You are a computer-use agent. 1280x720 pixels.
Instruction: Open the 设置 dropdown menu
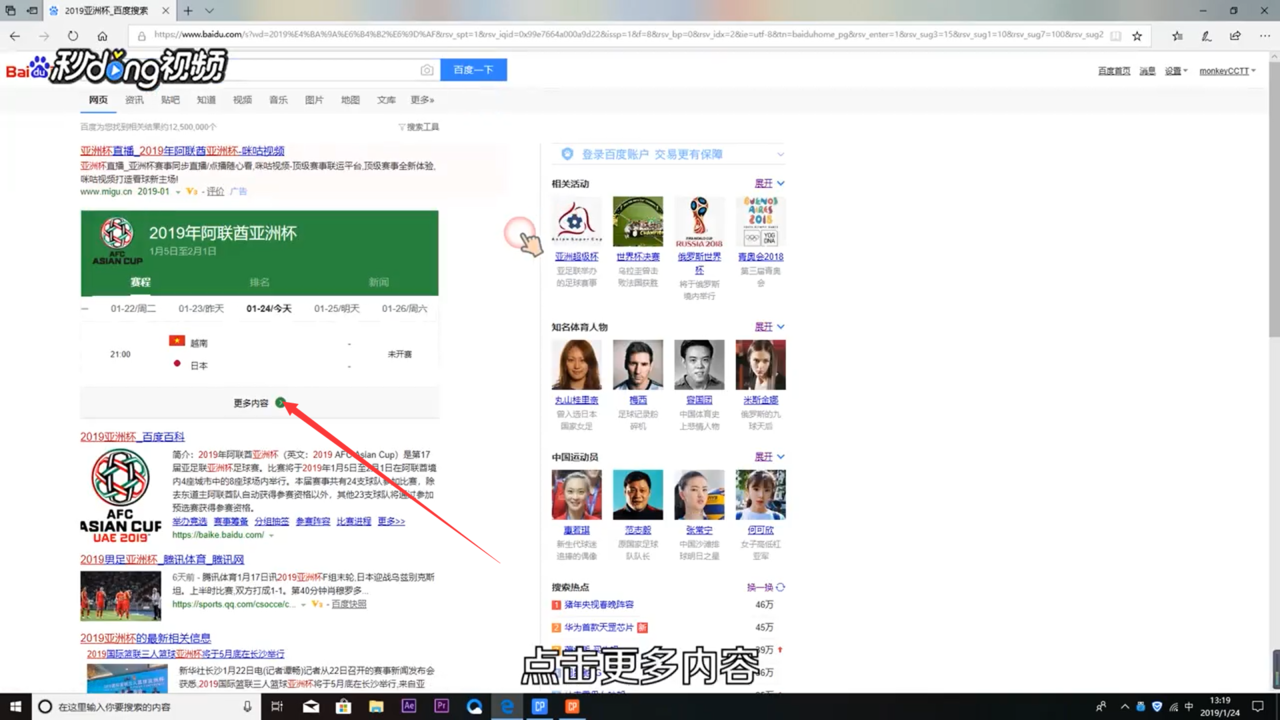pyautogui.click(x=1176, y=71)
